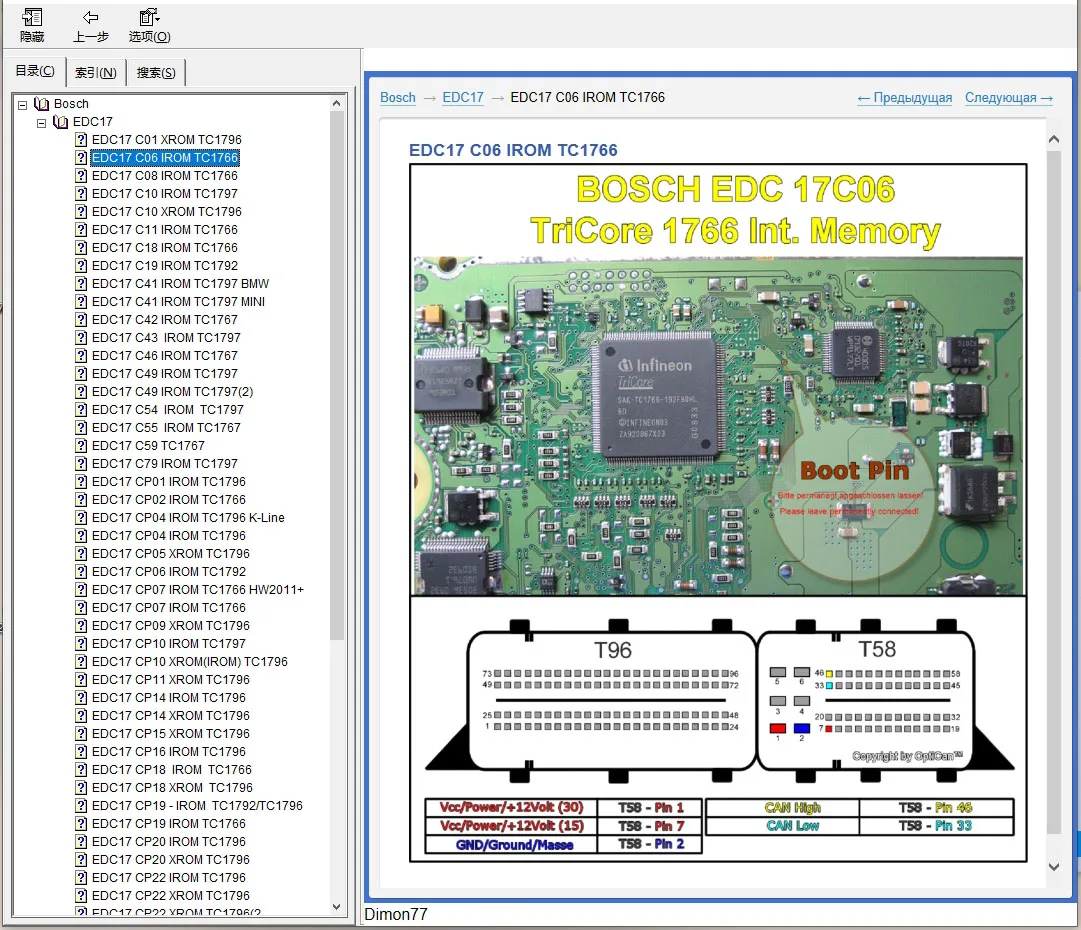Switch to the Search (搜索) tab

tap(156, 72)
